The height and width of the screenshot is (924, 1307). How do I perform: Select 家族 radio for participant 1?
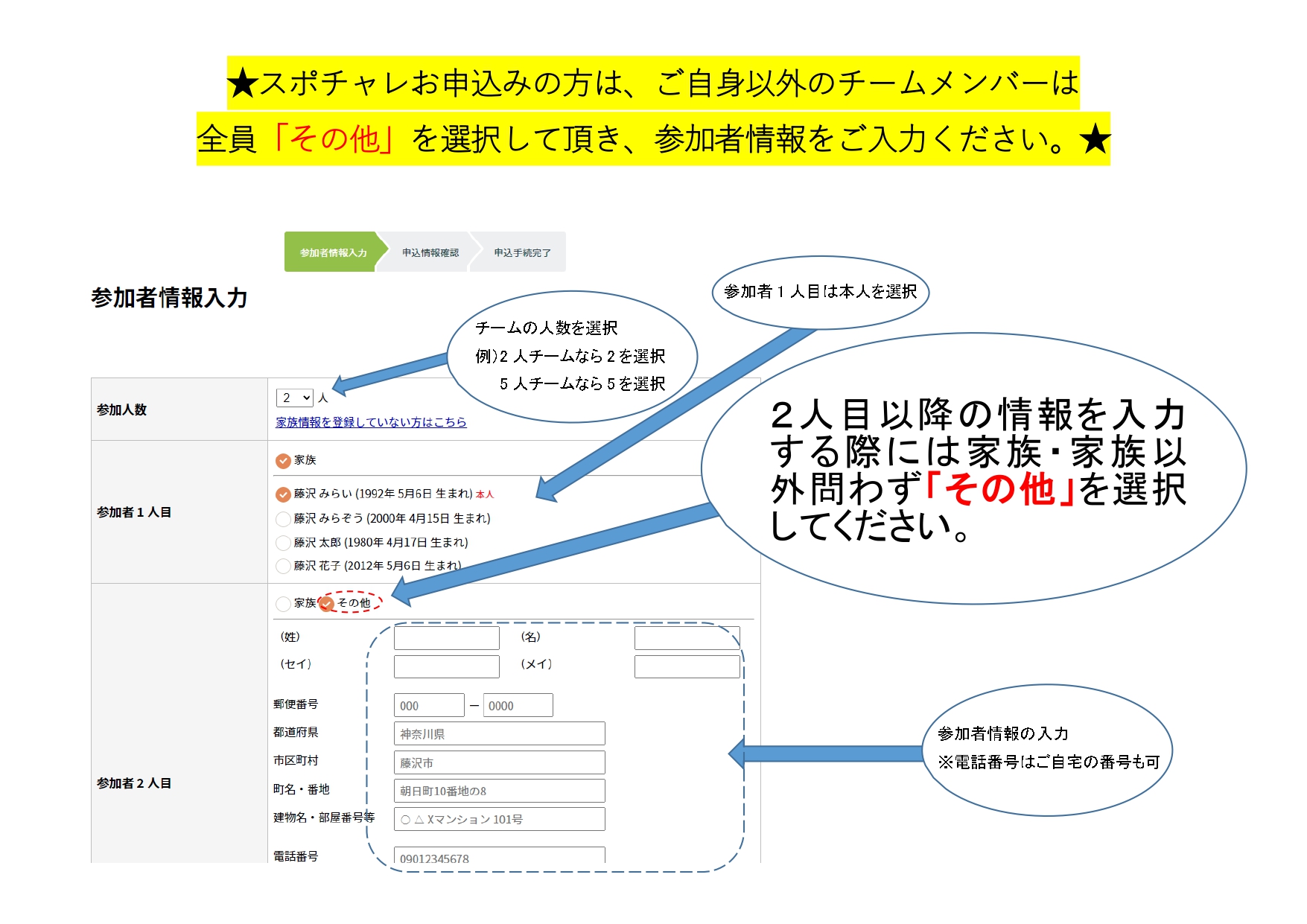[x=283, y=461]
